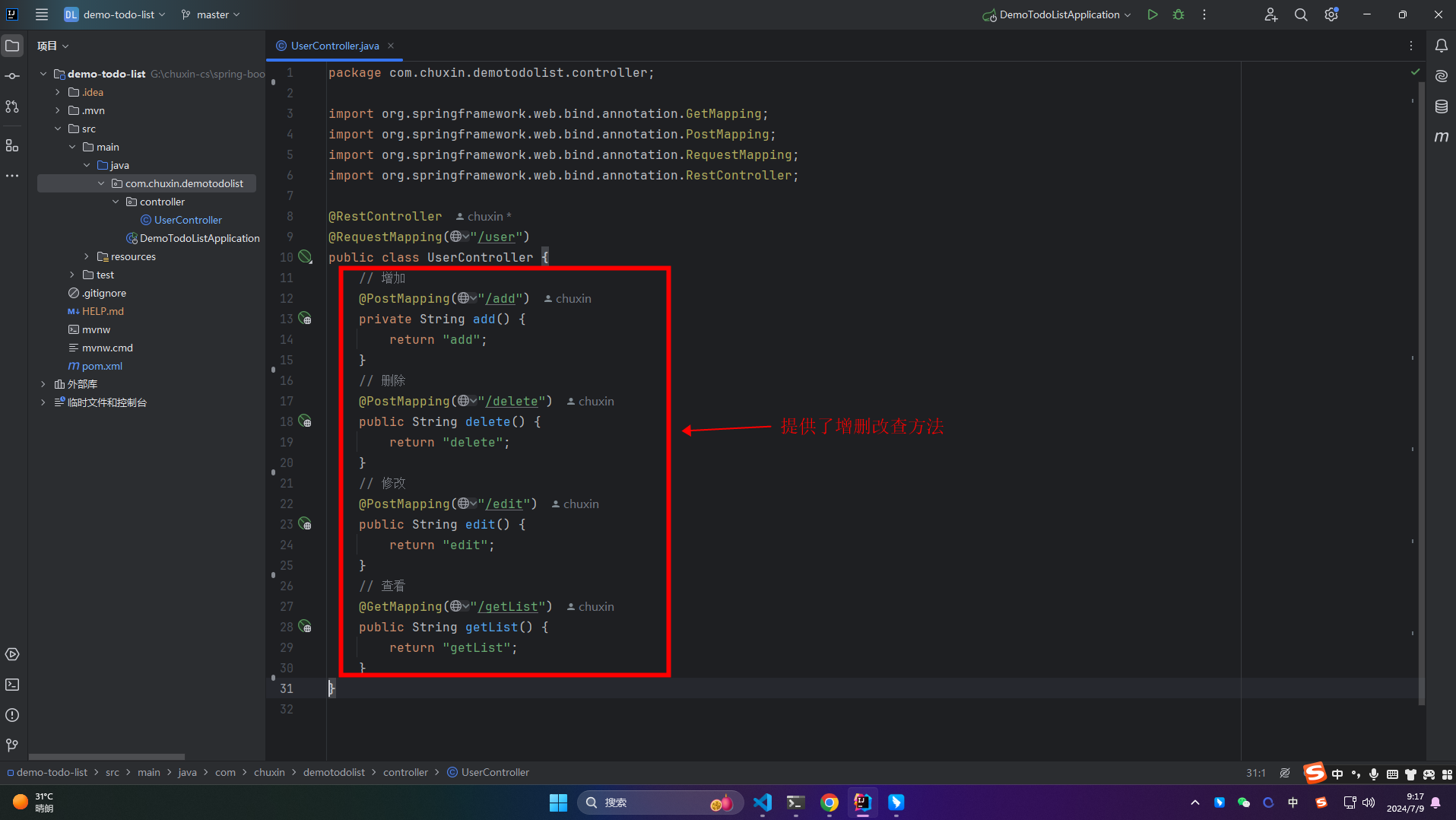Open URL dropdown for /add mapping

click(467, 298)
